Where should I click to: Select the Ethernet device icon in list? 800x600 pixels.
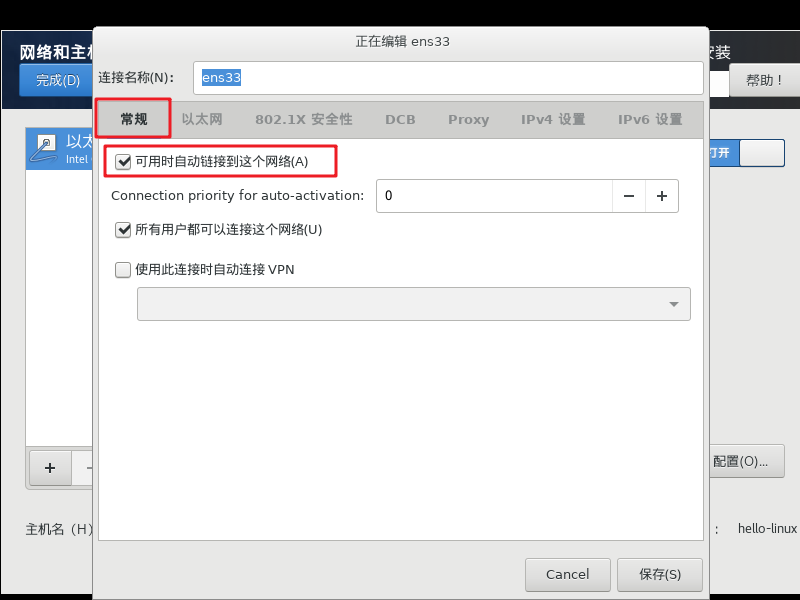[43, 149]
